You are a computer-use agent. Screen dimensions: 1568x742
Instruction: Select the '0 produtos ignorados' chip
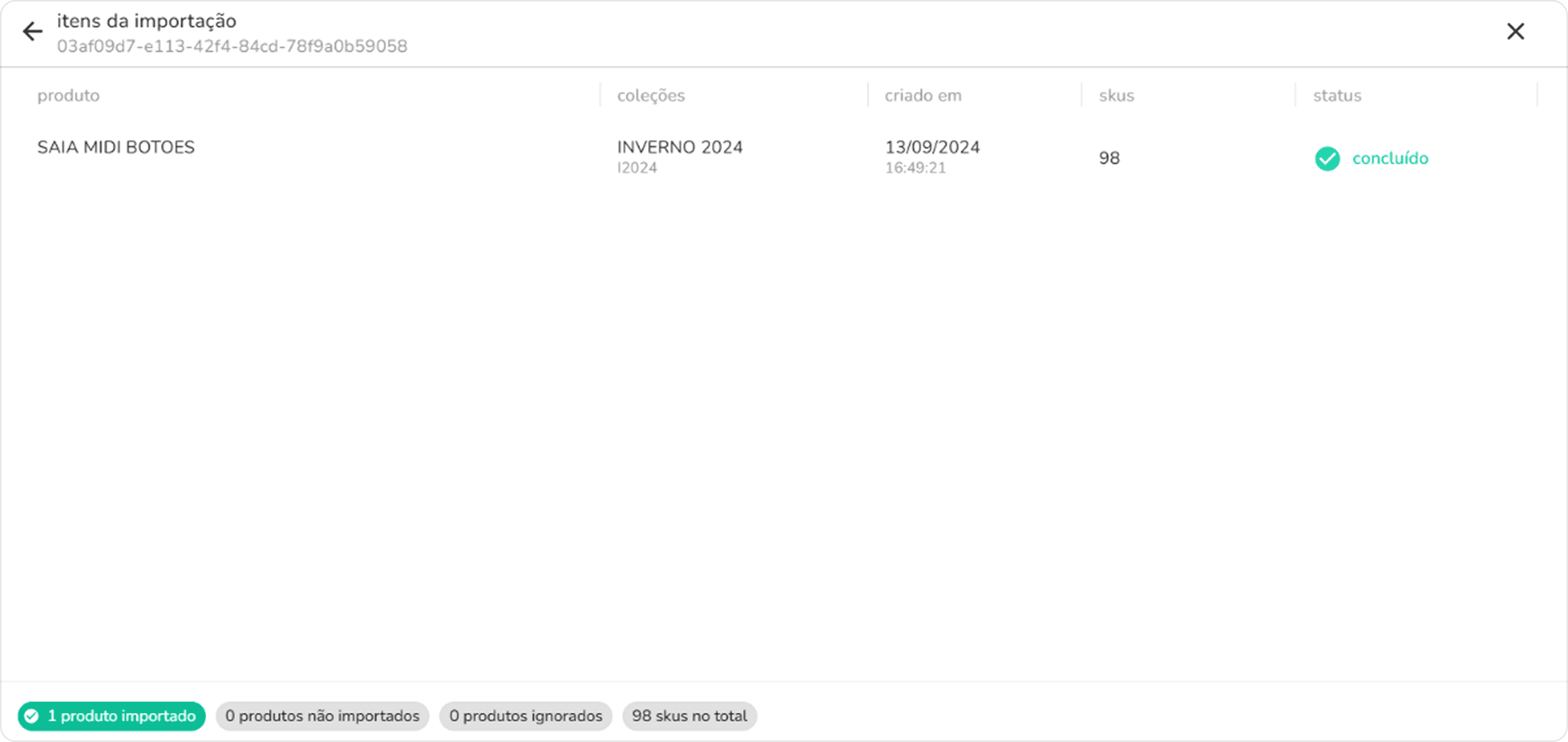tap(526, 716)
